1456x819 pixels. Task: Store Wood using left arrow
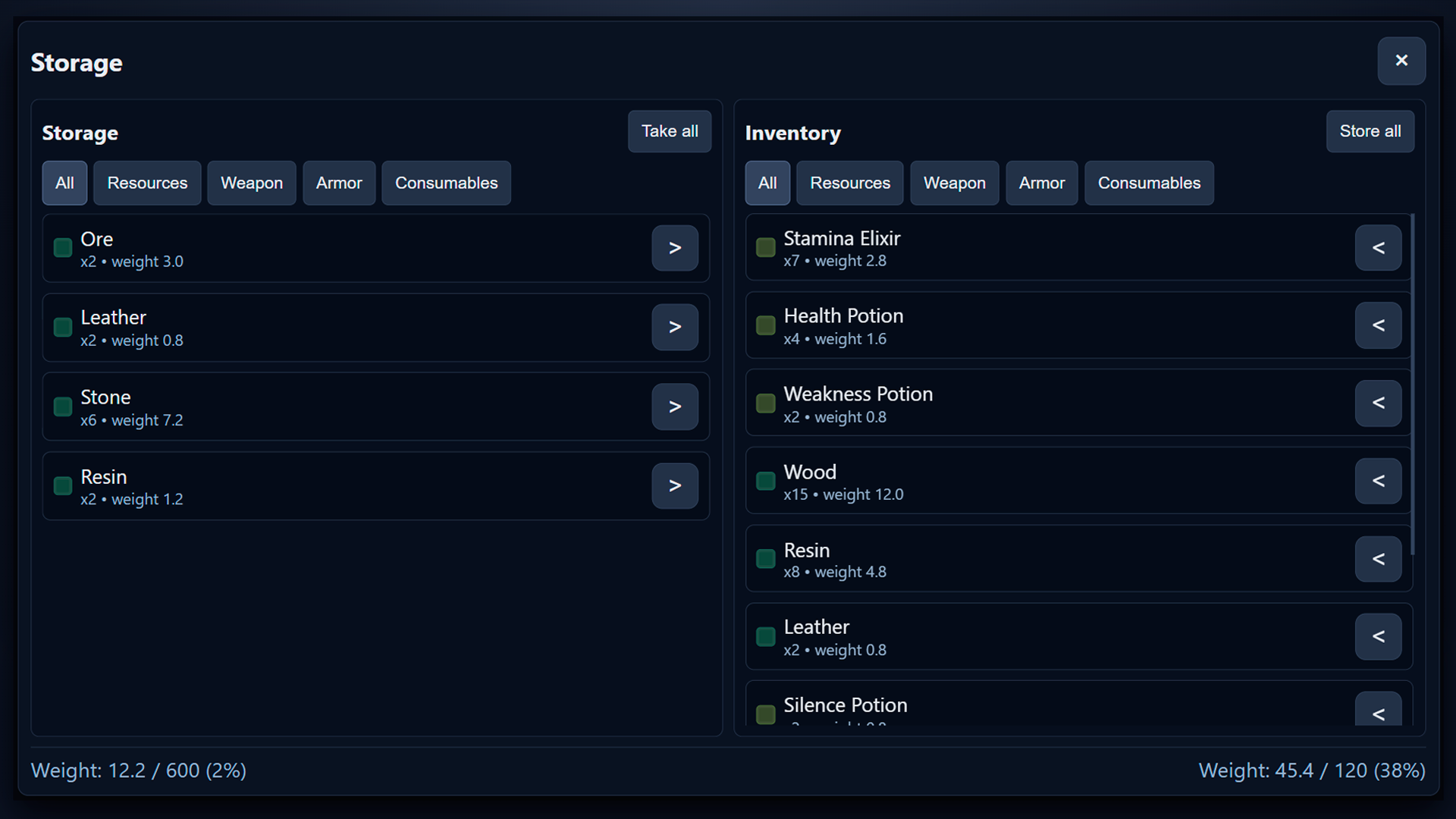[1378, 481]
